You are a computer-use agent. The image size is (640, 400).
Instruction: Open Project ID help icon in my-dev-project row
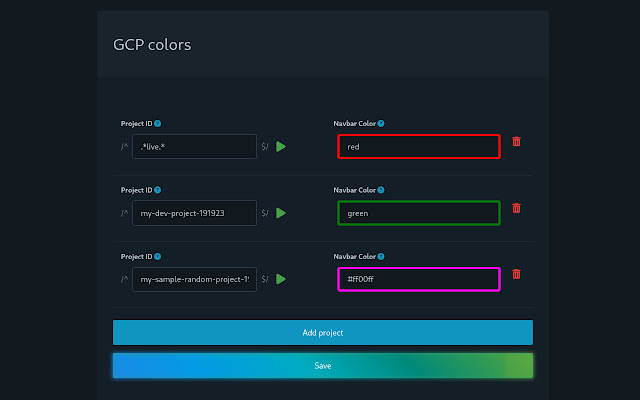pyautogui.click(x=158, y=190)
